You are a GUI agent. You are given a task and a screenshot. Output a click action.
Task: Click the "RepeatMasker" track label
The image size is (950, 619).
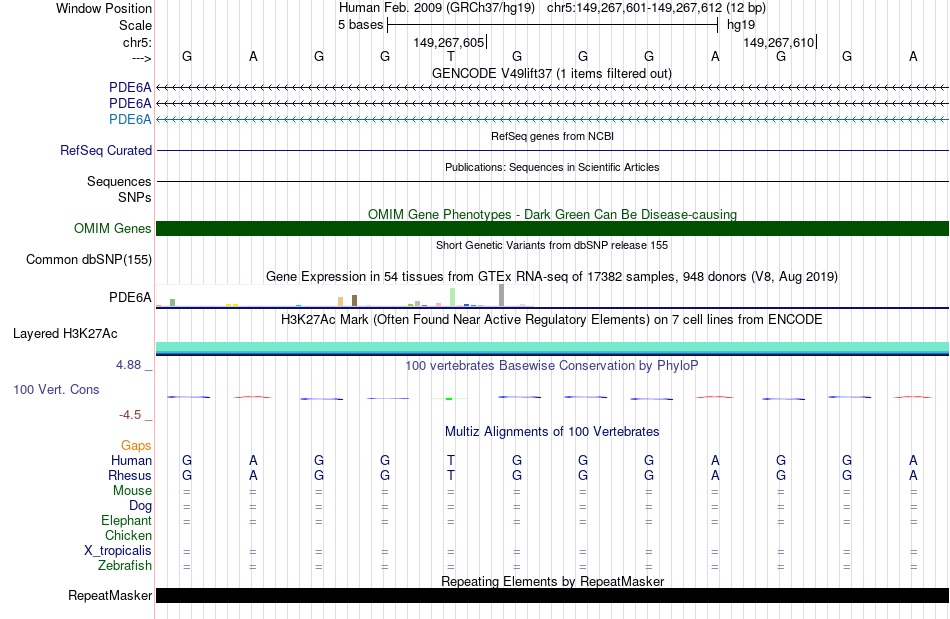point(110,595)
